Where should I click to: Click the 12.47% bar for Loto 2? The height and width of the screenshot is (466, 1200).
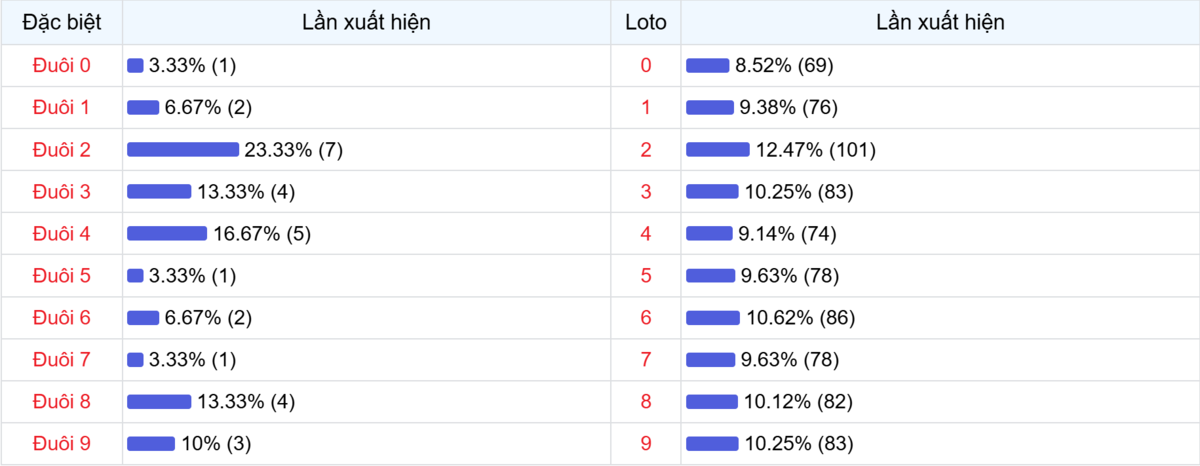(717, 150)
